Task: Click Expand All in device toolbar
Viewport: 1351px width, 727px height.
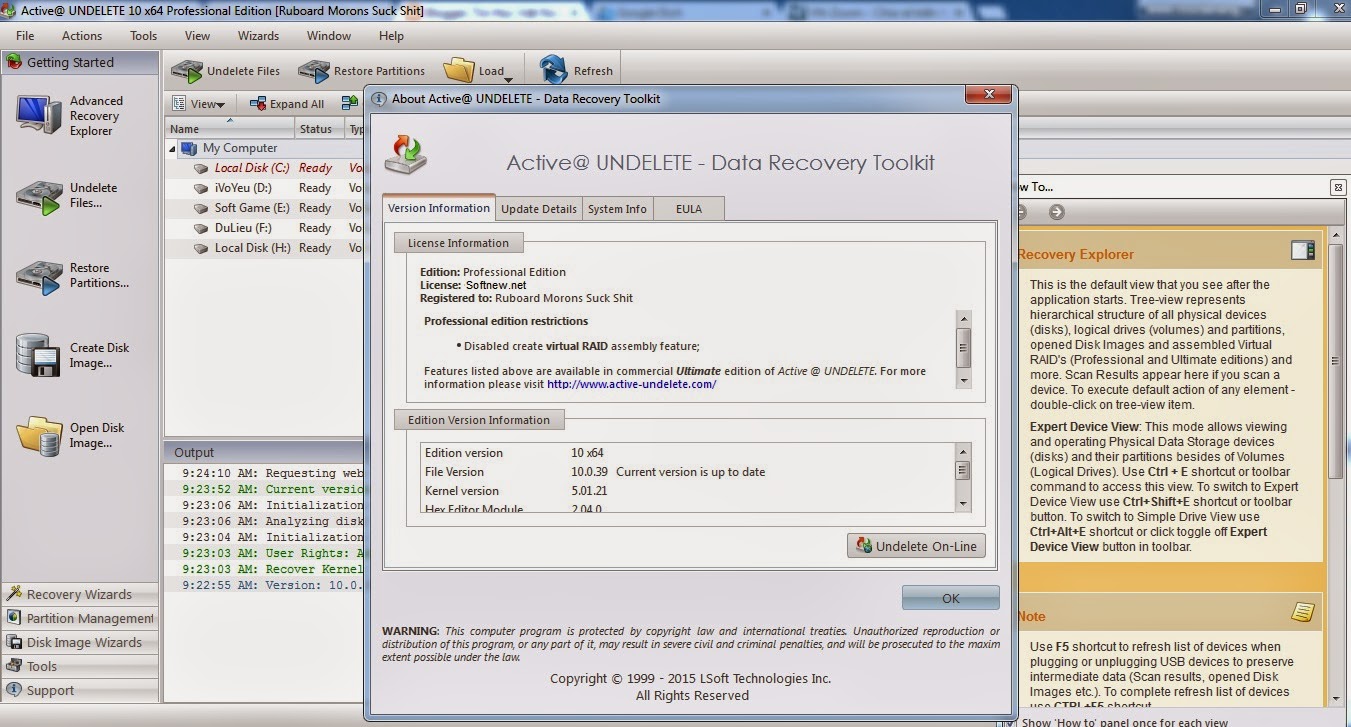Action: pos(288,103)
